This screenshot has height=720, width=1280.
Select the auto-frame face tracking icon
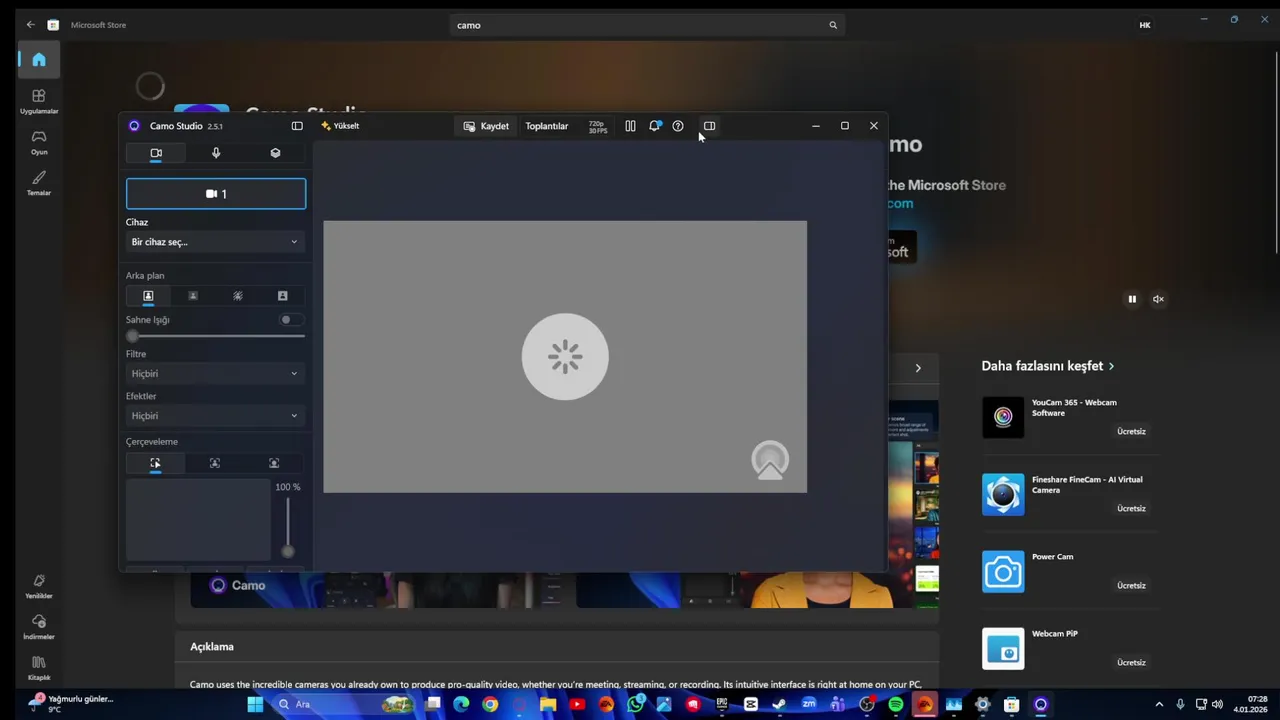(215, 463)
